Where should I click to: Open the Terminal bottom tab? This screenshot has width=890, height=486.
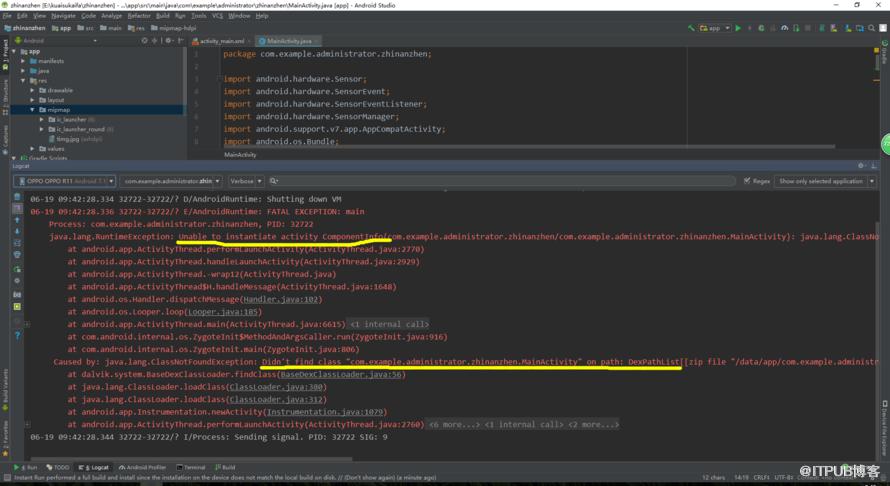point(191,467)
